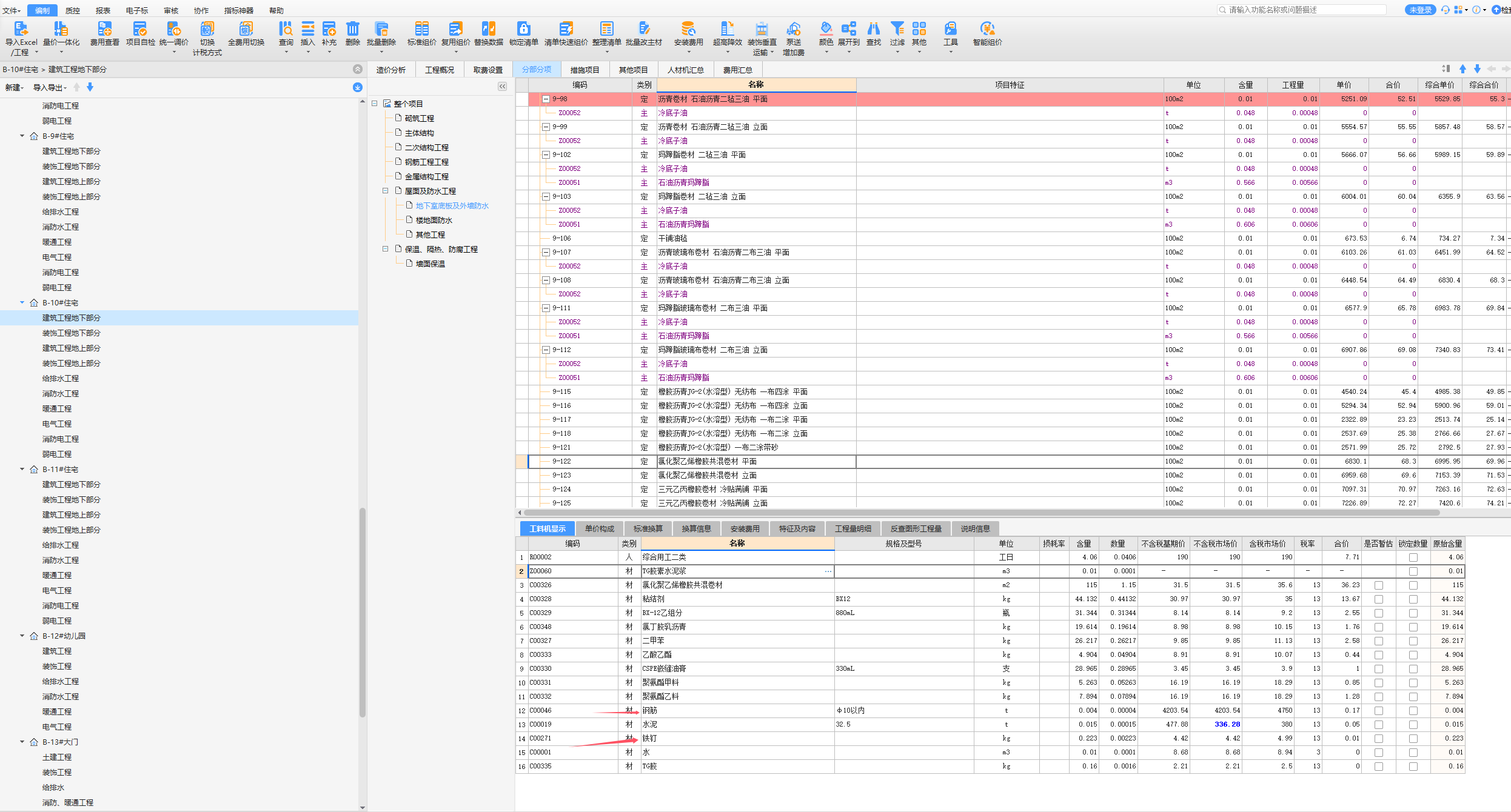Toggle 是否暂估 checkbox for 钢筋 row

coord(1379,711)
